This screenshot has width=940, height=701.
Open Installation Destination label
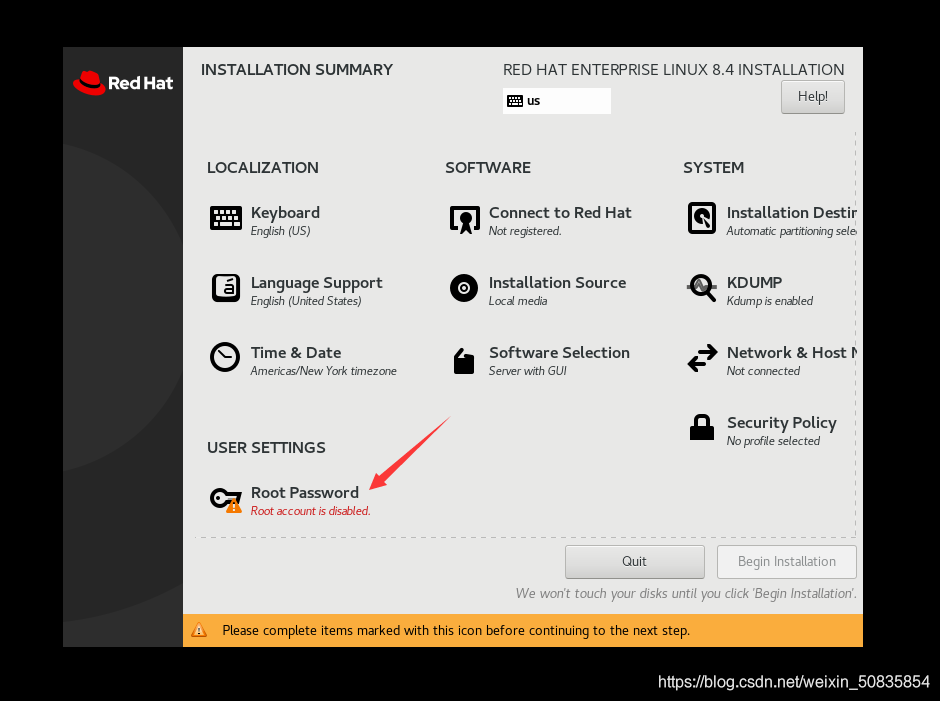point(791,213)
